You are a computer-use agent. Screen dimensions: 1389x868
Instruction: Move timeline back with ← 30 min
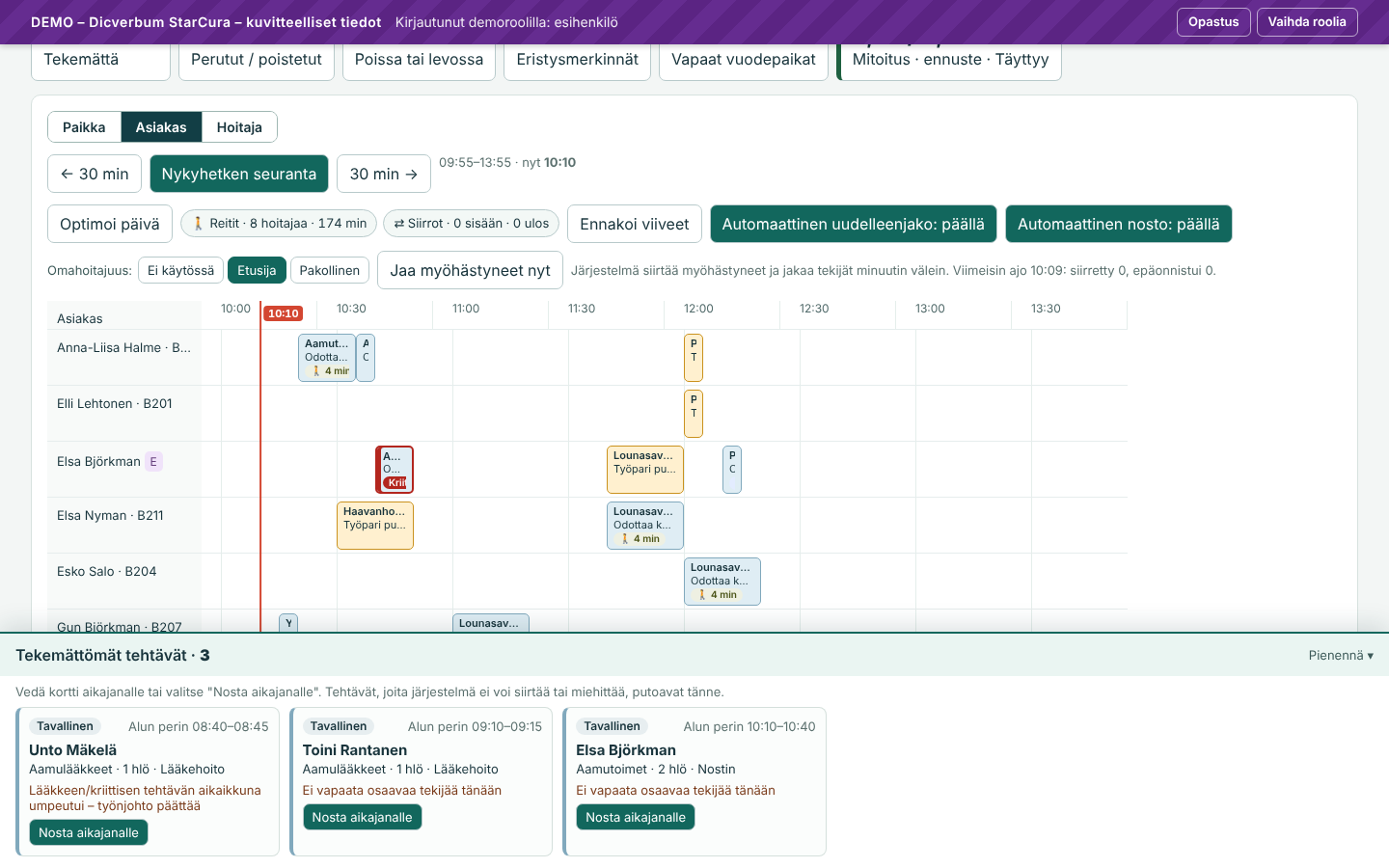coord(95,175)
